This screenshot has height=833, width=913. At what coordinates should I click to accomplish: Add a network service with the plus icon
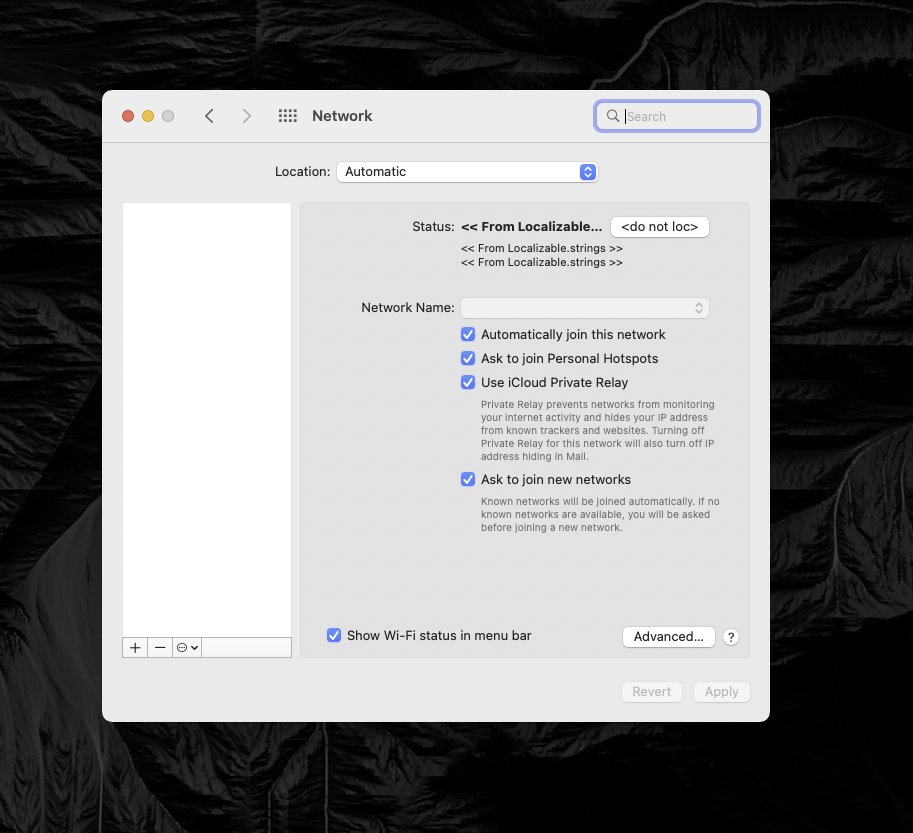pos(134,647)
